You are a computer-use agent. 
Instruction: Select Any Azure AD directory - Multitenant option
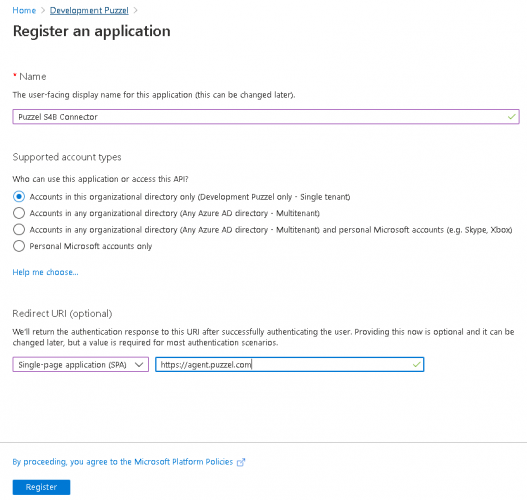click(x=19, y=213)
